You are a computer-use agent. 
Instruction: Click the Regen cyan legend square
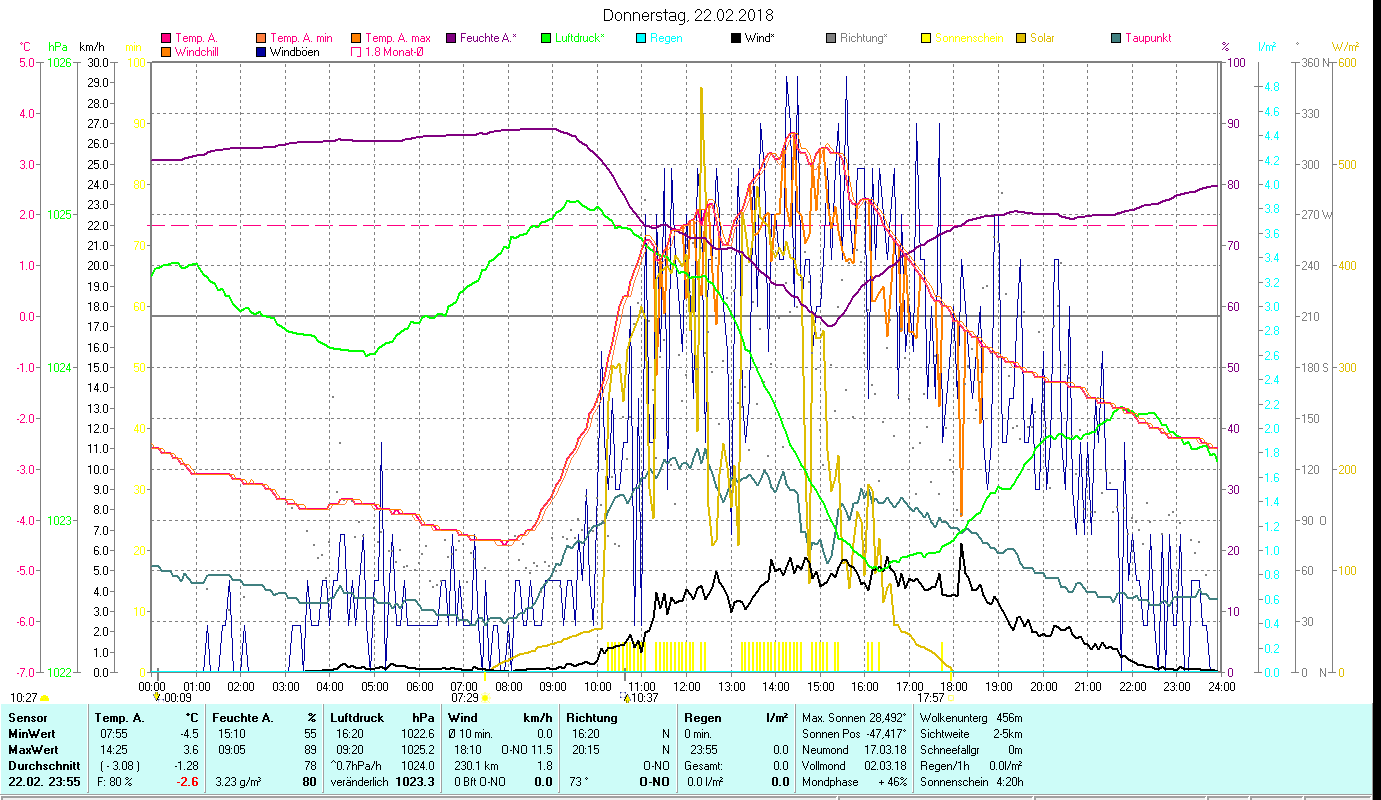tap(641, 39)
